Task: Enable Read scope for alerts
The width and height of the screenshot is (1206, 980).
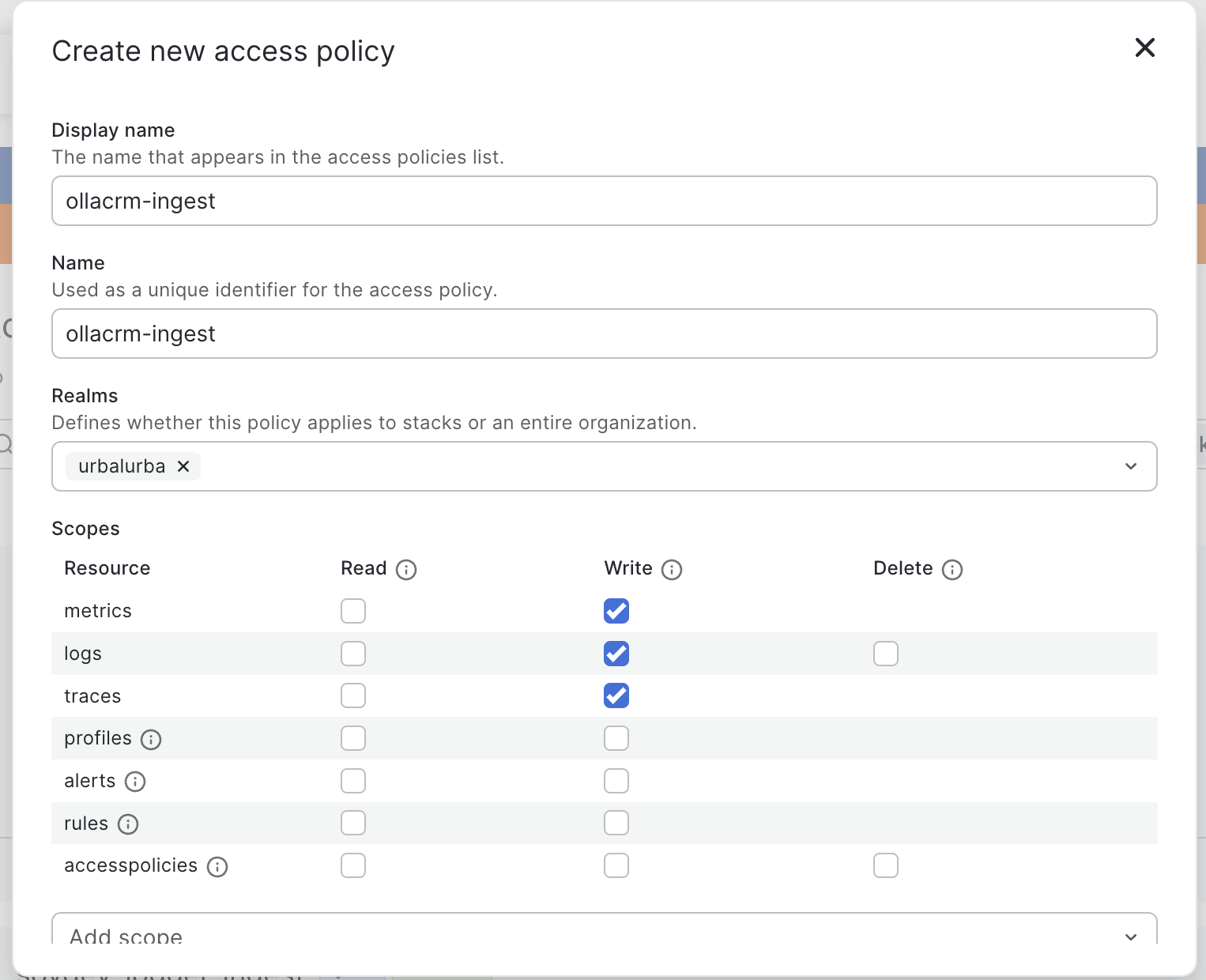Action: (353, 781)
